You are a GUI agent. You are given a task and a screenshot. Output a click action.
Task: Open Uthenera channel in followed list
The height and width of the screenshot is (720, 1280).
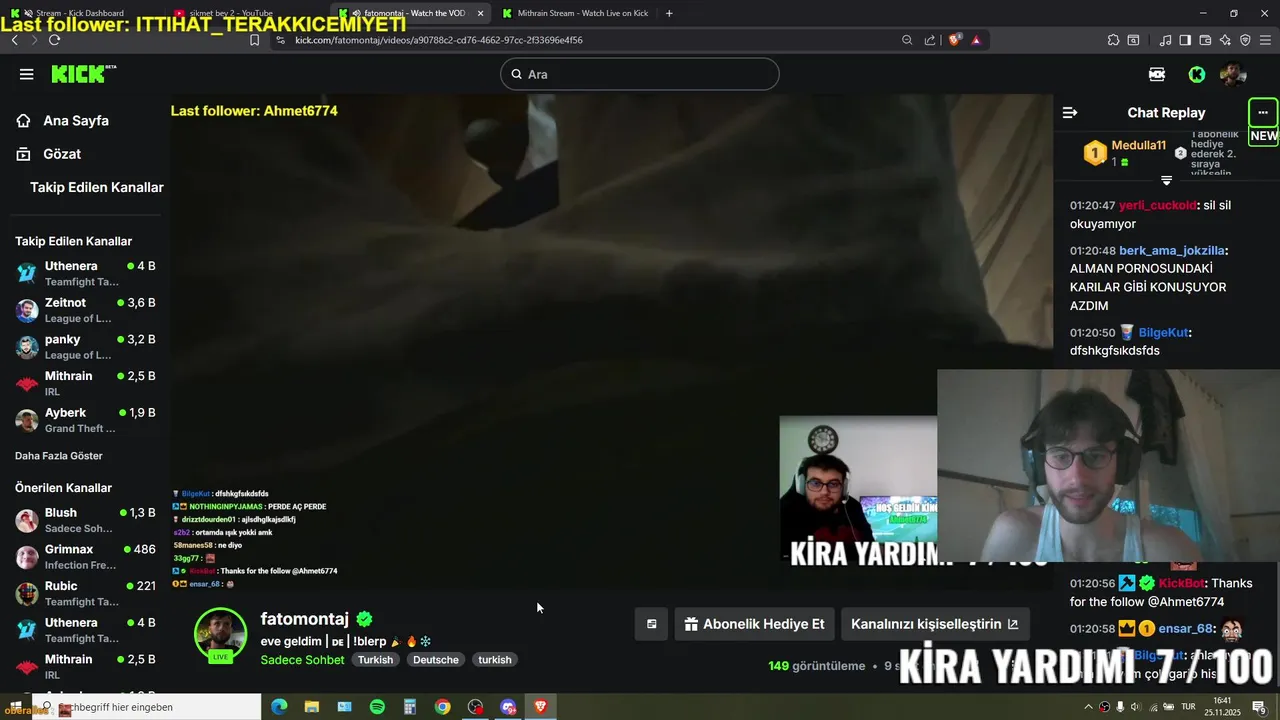point(85,273)
